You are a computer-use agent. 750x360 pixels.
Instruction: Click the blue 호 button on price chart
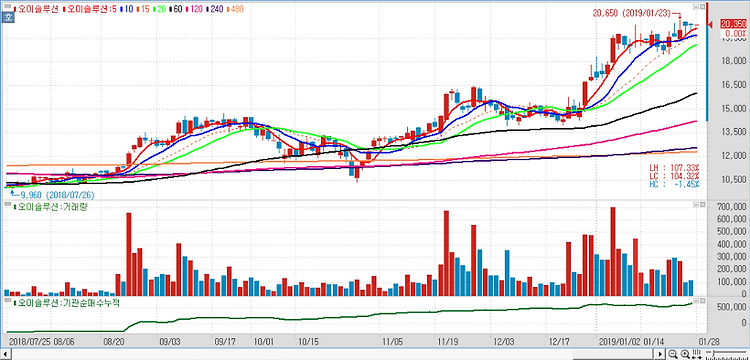7,18
